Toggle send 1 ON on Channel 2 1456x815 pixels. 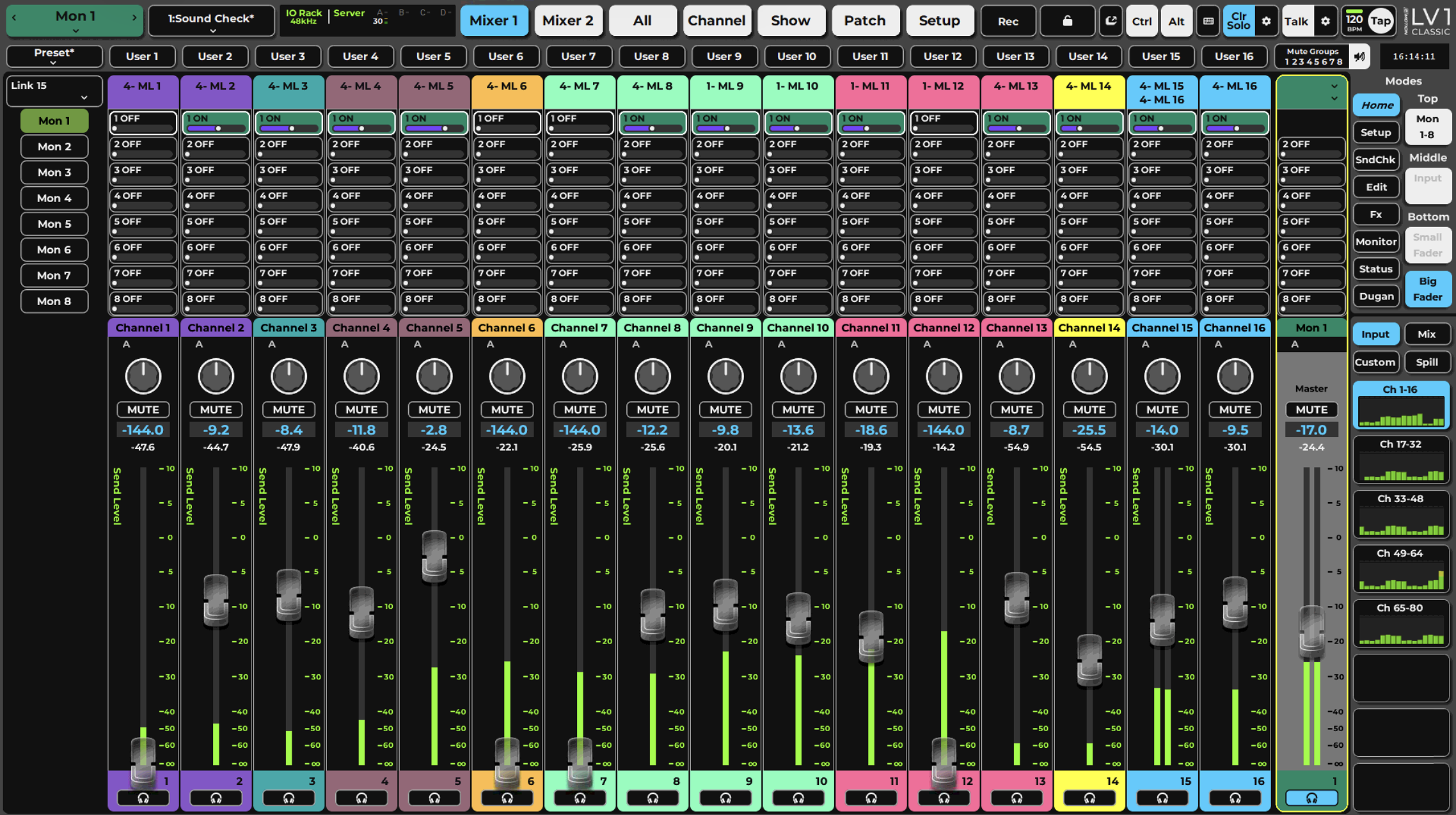tap(216, 122)
